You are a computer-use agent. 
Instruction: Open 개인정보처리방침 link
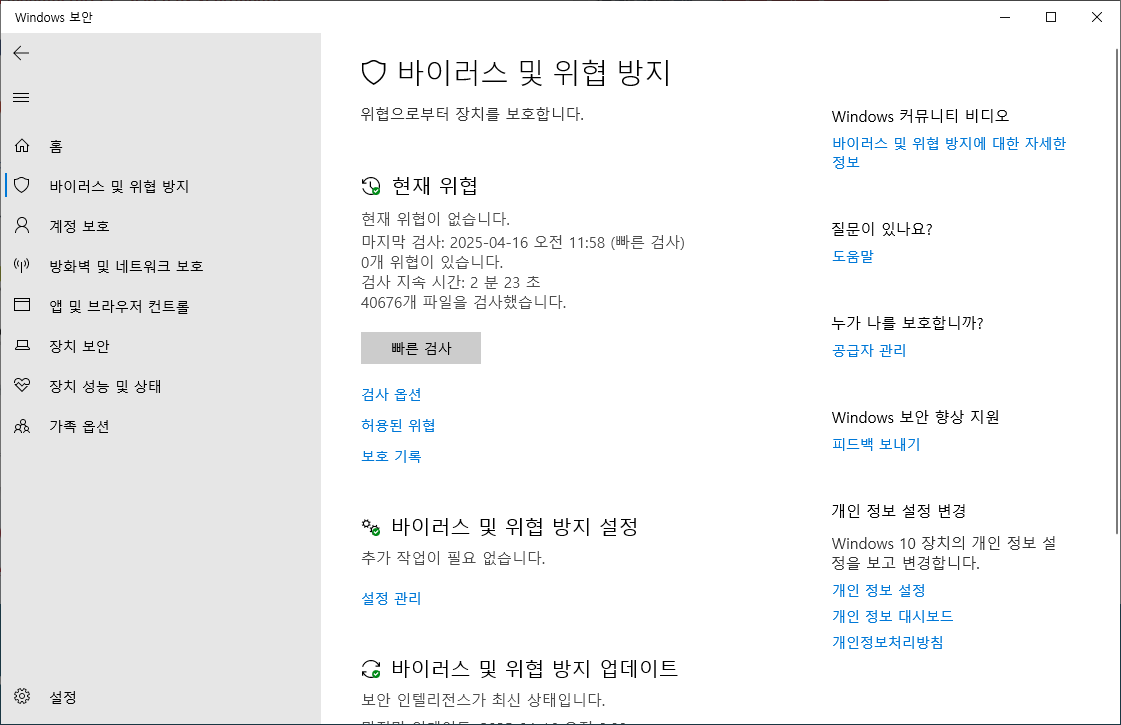coord(887,642)
